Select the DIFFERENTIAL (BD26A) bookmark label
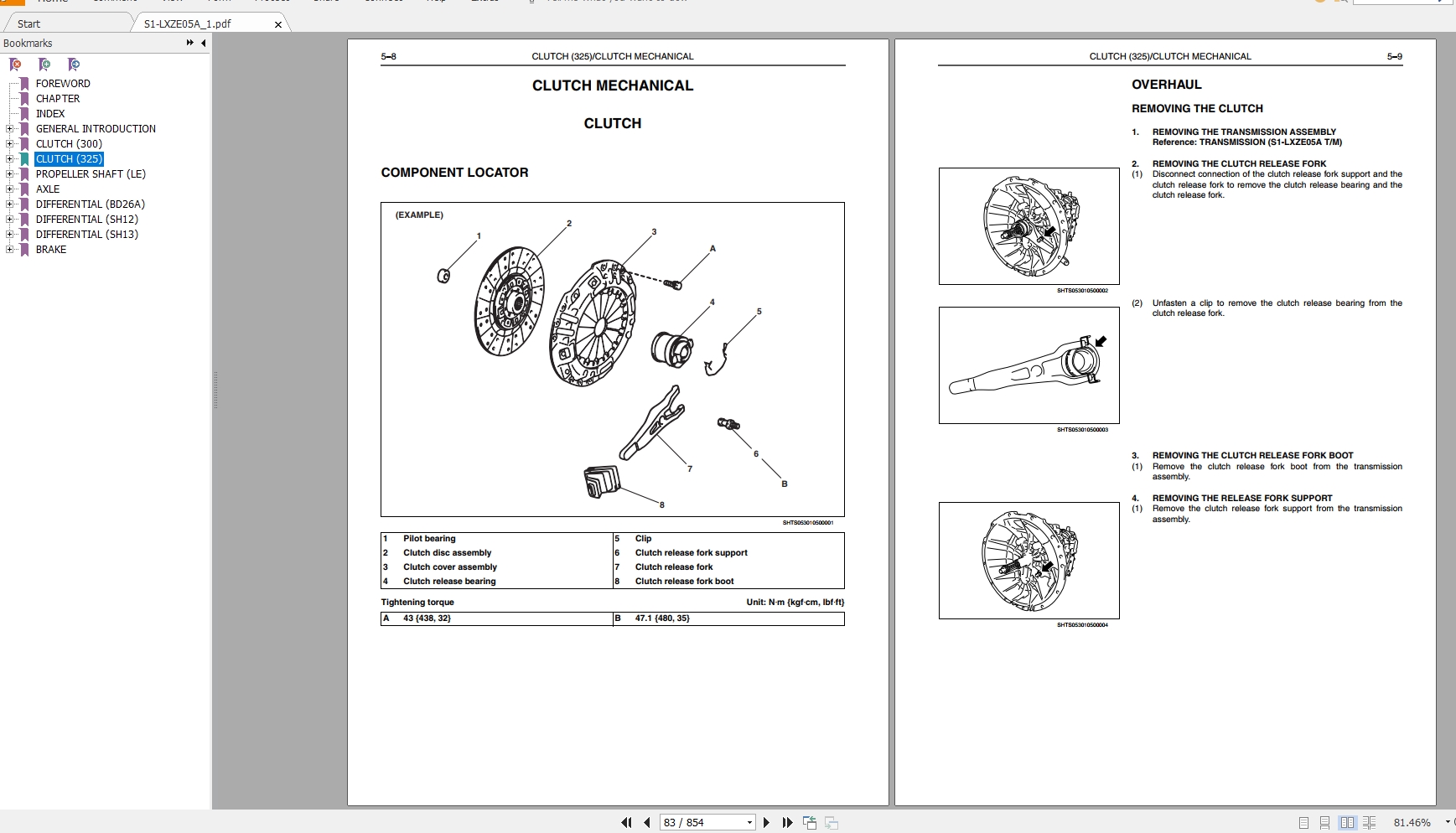The height and width of the screenshot is (833, 1456). 91,204
